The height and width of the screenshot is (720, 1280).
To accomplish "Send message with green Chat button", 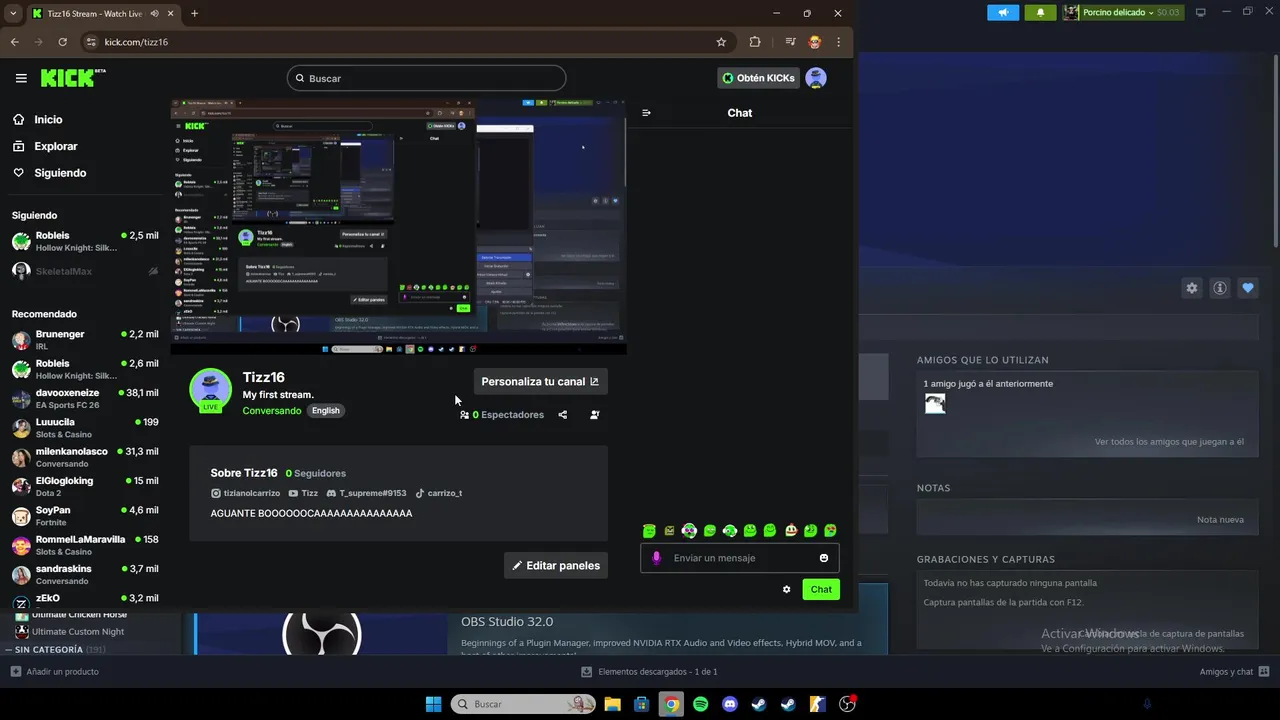I will click(821, 589).
